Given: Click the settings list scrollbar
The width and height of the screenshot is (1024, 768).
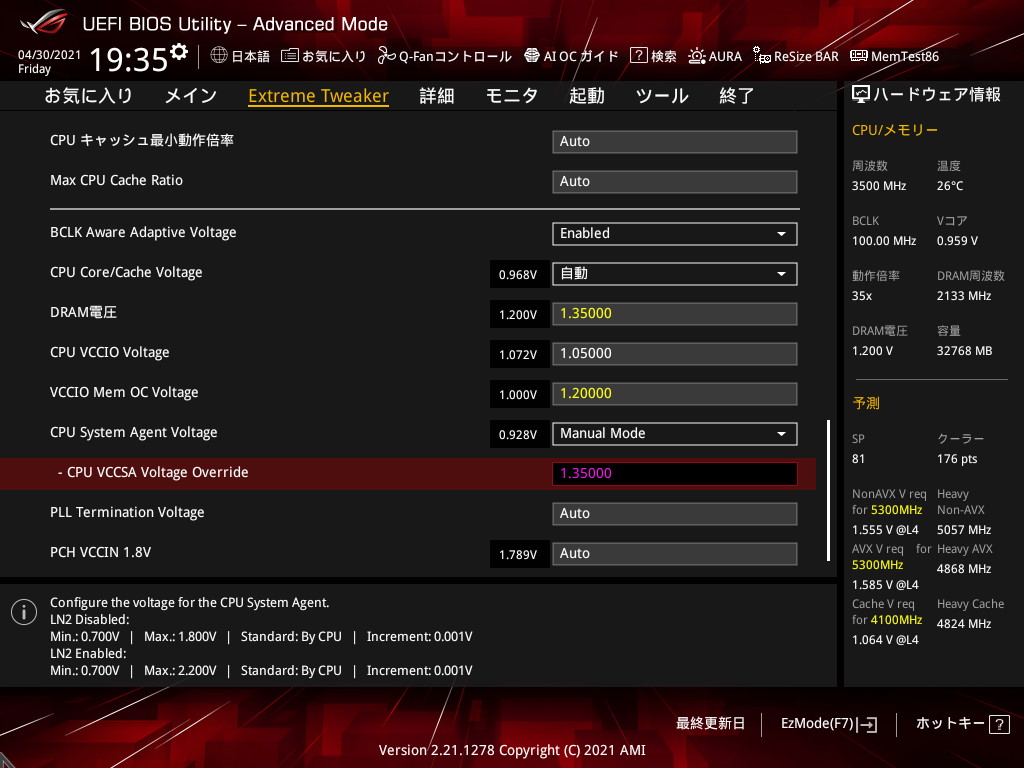Looking at the screenshot, I should (829, 490).
